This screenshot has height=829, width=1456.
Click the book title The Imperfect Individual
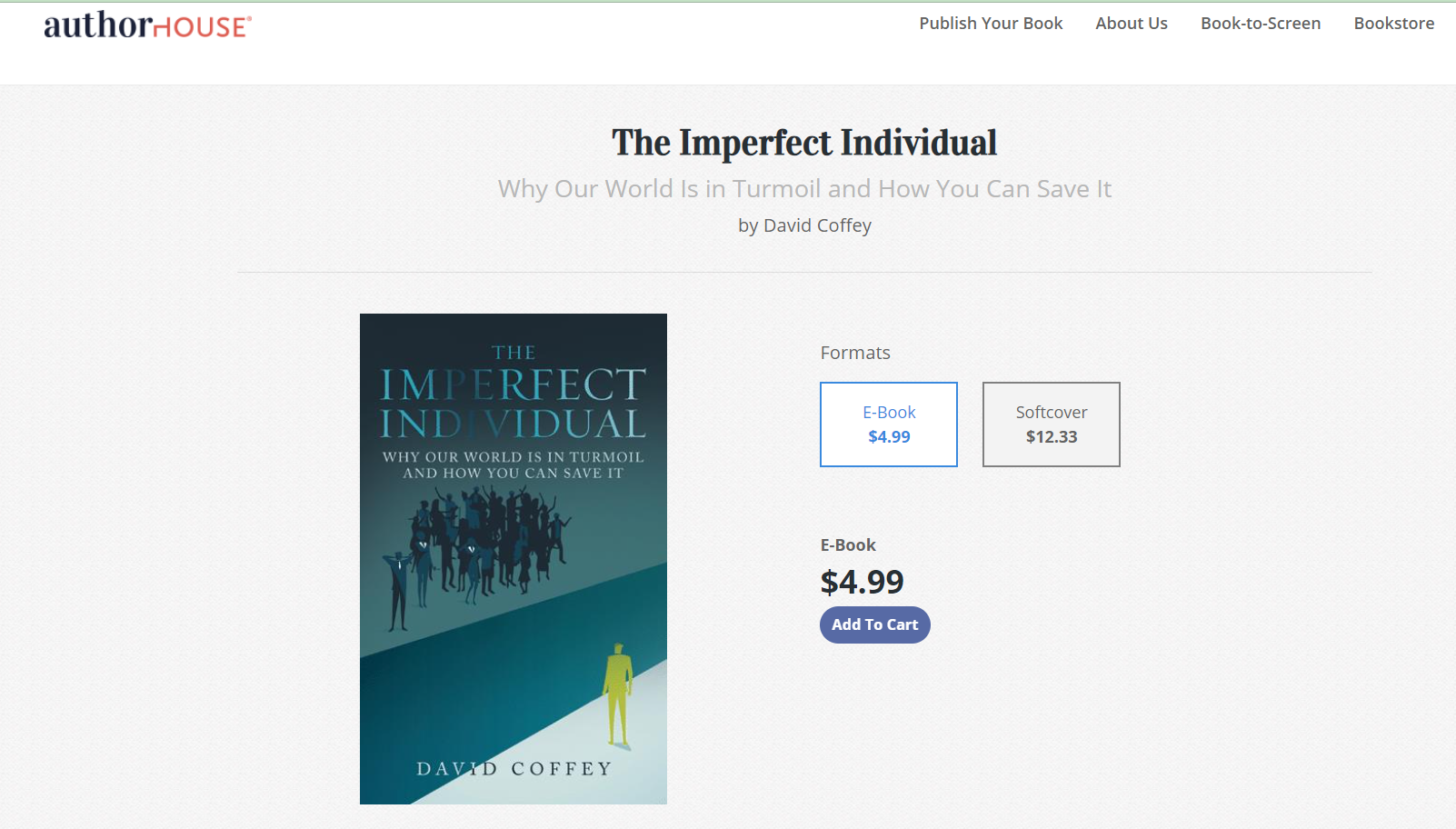tap(803, 143)
